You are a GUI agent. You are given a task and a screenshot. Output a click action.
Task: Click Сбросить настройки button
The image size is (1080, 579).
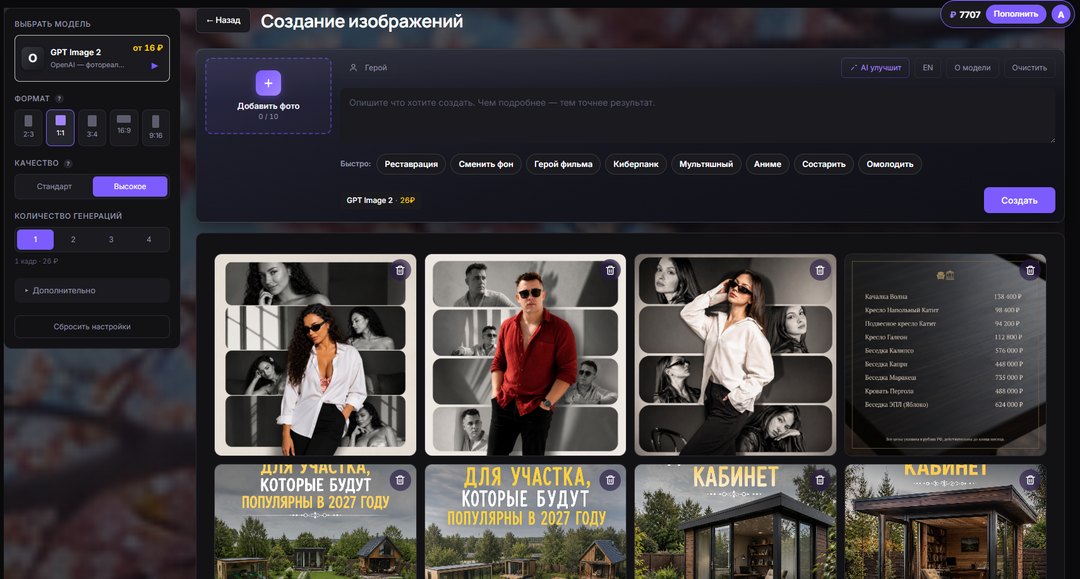click(x=92, y=326)
